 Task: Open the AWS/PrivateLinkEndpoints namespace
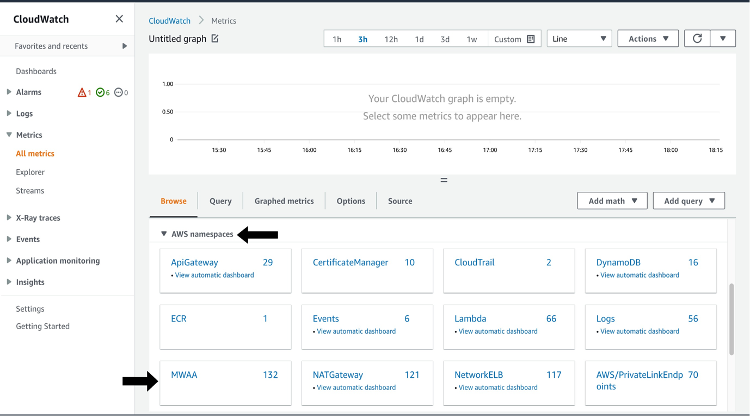(640, 381)
